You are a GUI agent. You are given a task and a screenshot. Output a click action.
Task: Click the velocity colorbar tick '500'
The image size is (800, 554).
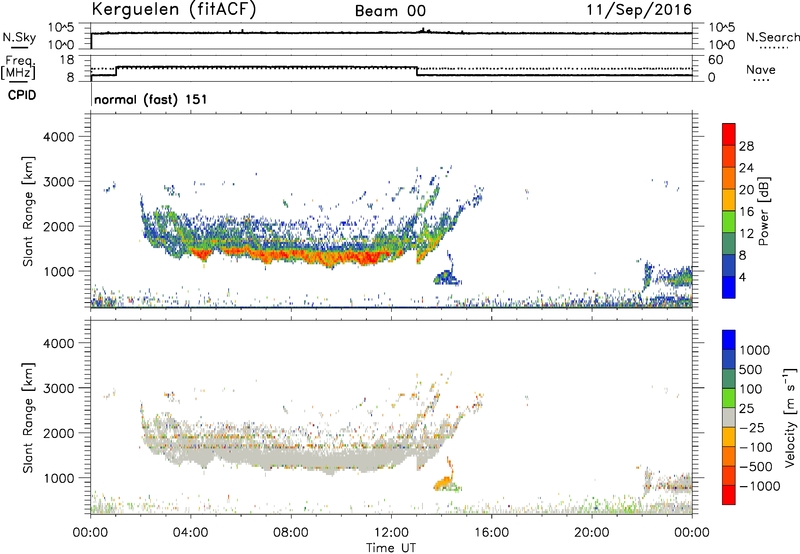click(x=751, y=370)
